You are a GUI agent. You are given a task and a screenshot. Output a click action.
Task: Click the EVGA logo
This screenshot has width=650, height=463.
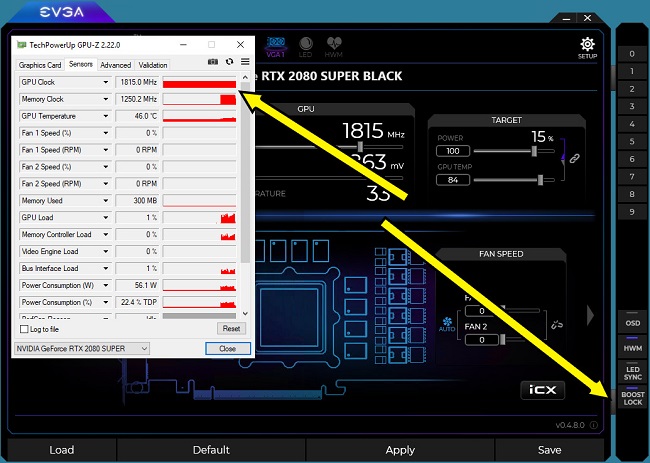(61, 12)
